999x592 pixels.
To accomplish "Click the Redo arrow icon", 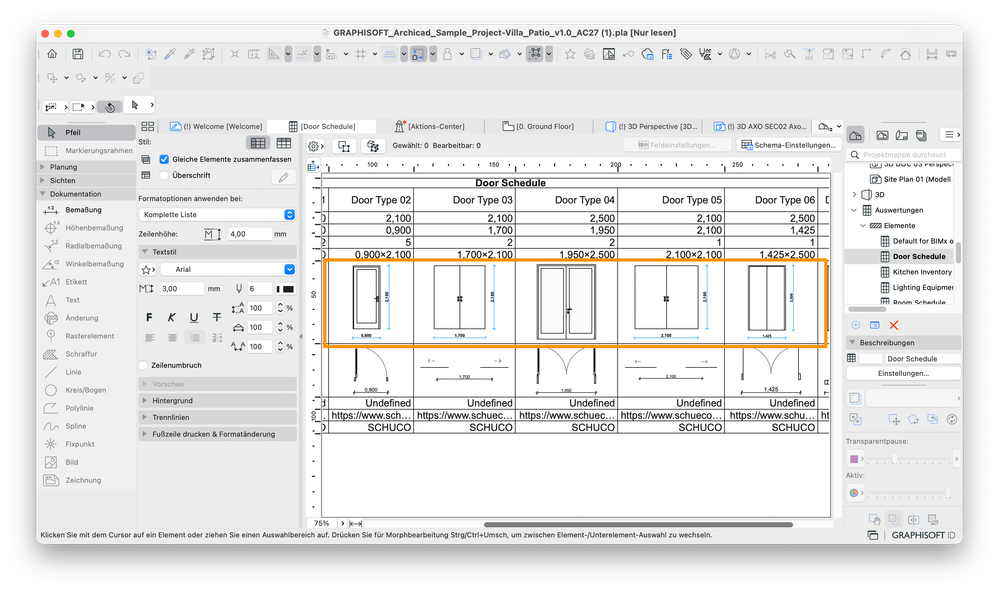I will coord(124,54).
